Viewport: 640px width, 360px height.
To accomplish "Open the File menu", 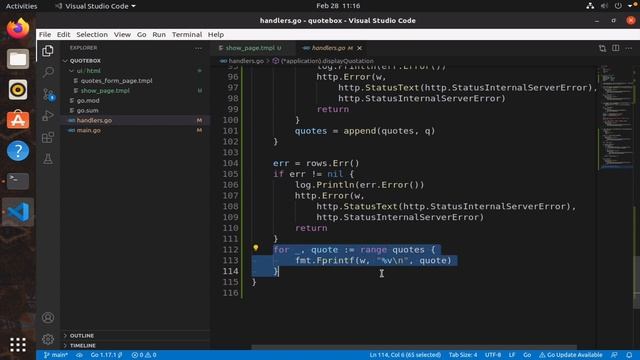I will [45, 35].
